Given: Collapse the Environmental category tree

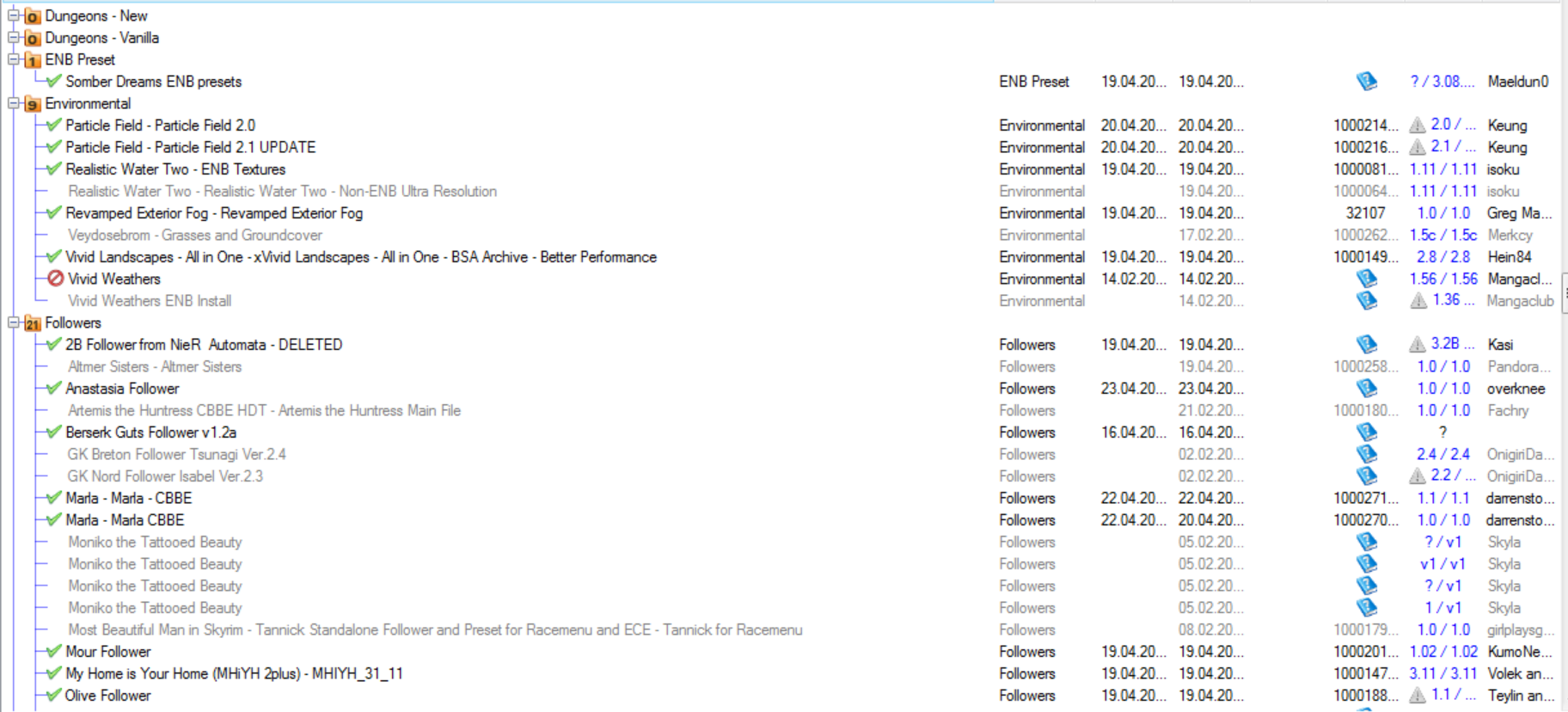Looking at the screenshot, I should (14, 103).
